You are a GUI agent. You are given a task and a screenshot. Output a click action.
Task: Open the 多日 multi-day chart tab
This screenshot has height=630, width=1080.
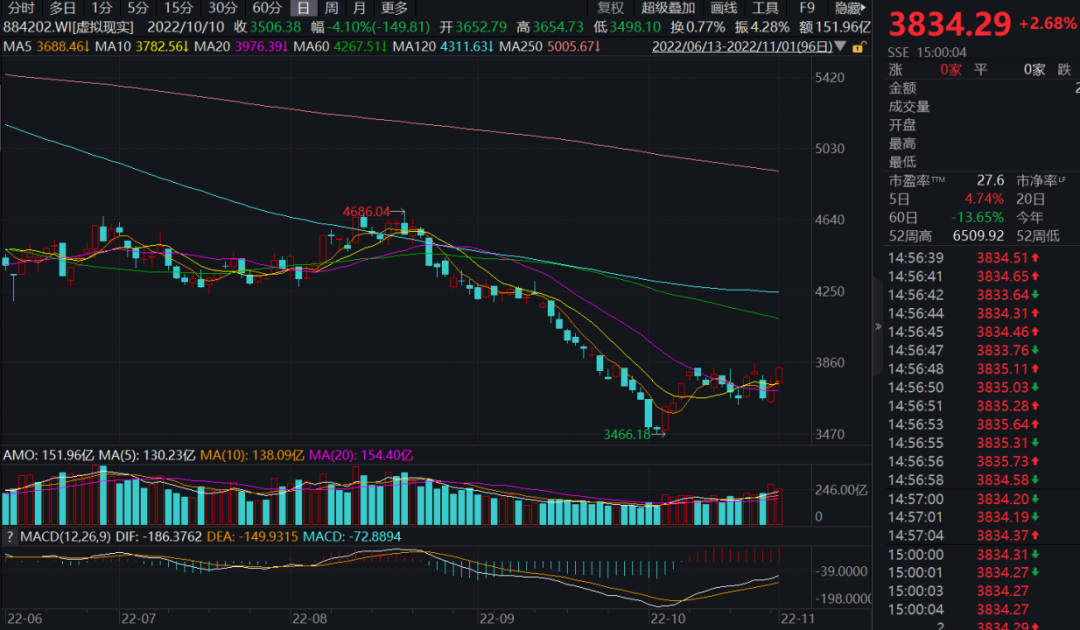pos(62,8)
